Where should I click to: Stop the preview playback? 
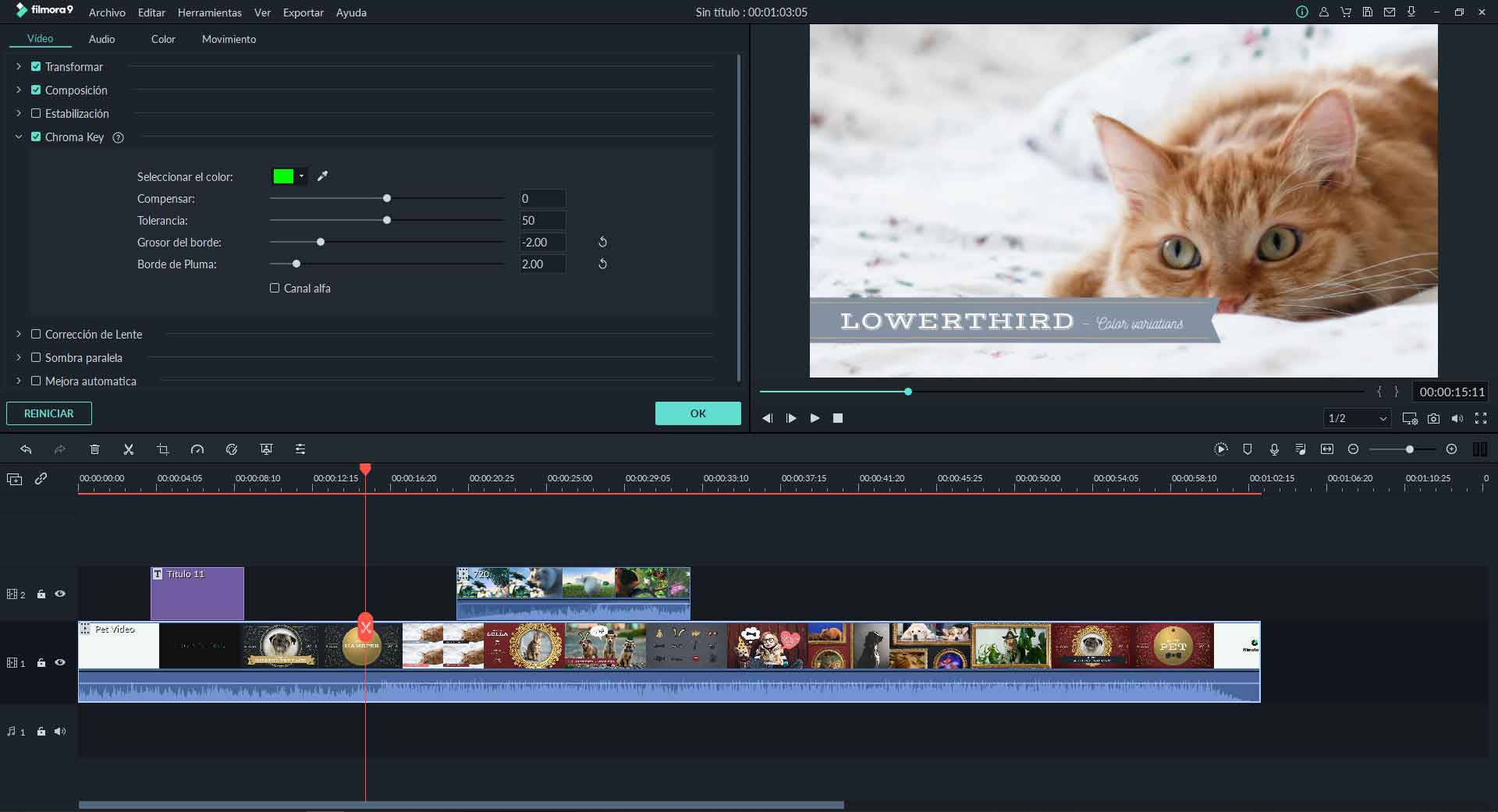point(838,419)
